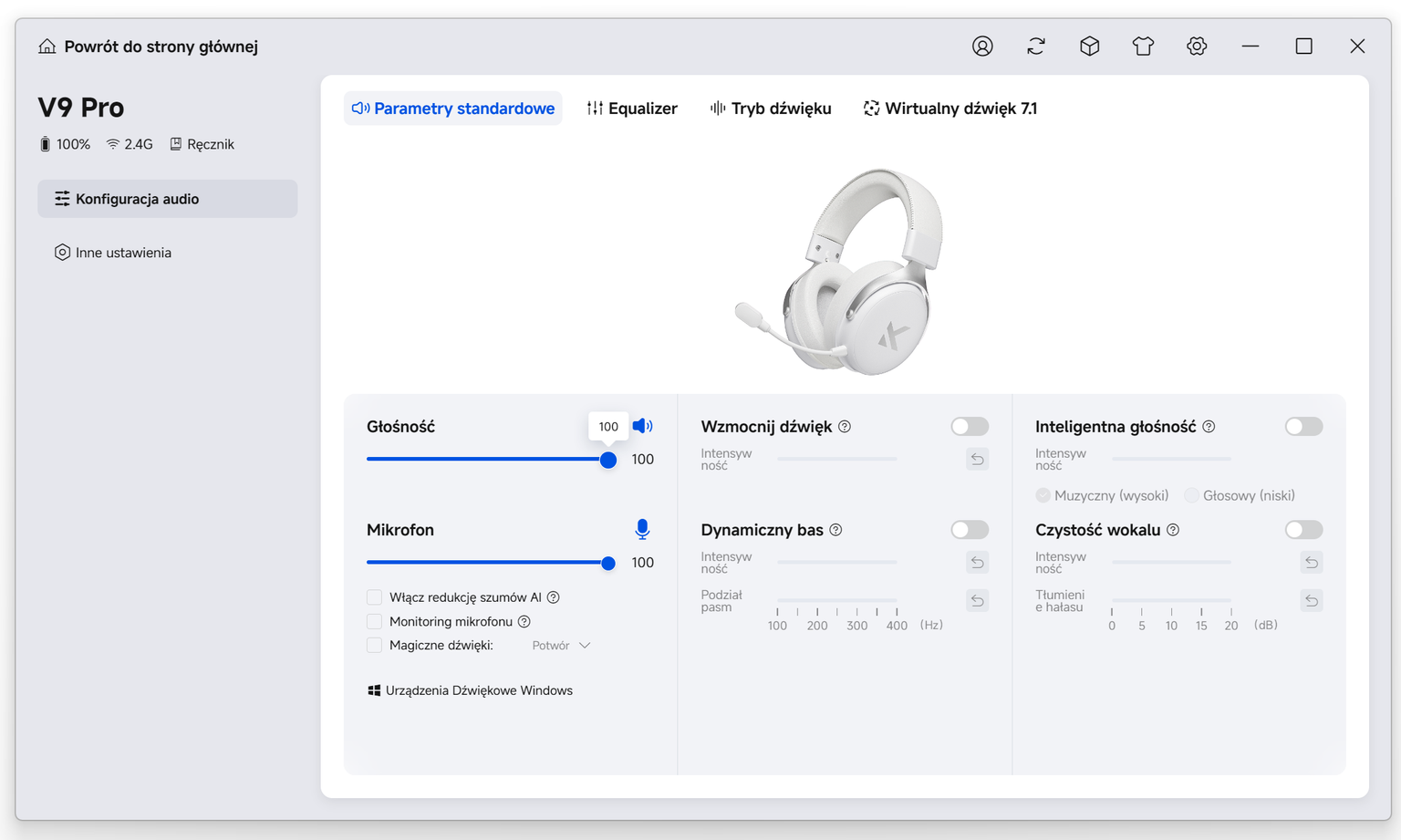Viewport: 1401px width, 840px height.
Task: Reset Dynamiczny bas intensity
Action: (977, 562)
